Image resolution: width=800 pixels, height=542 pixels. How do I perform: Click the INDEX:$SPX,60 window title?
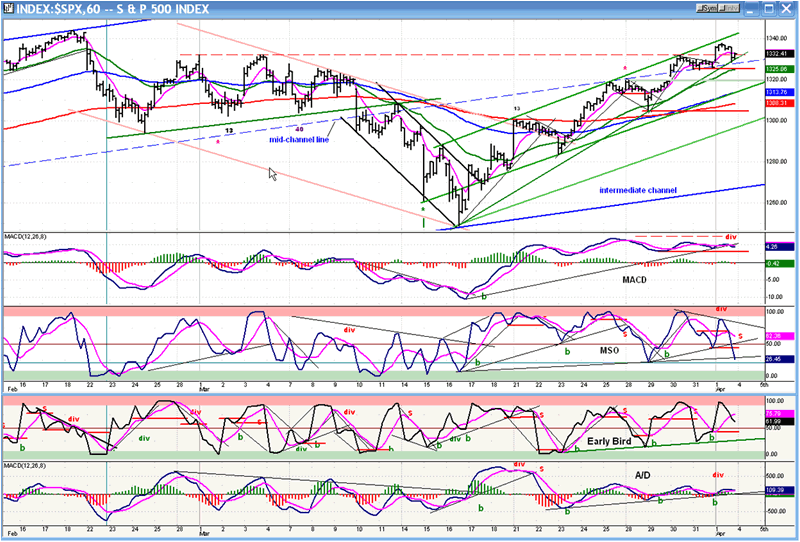pos(113,9)
